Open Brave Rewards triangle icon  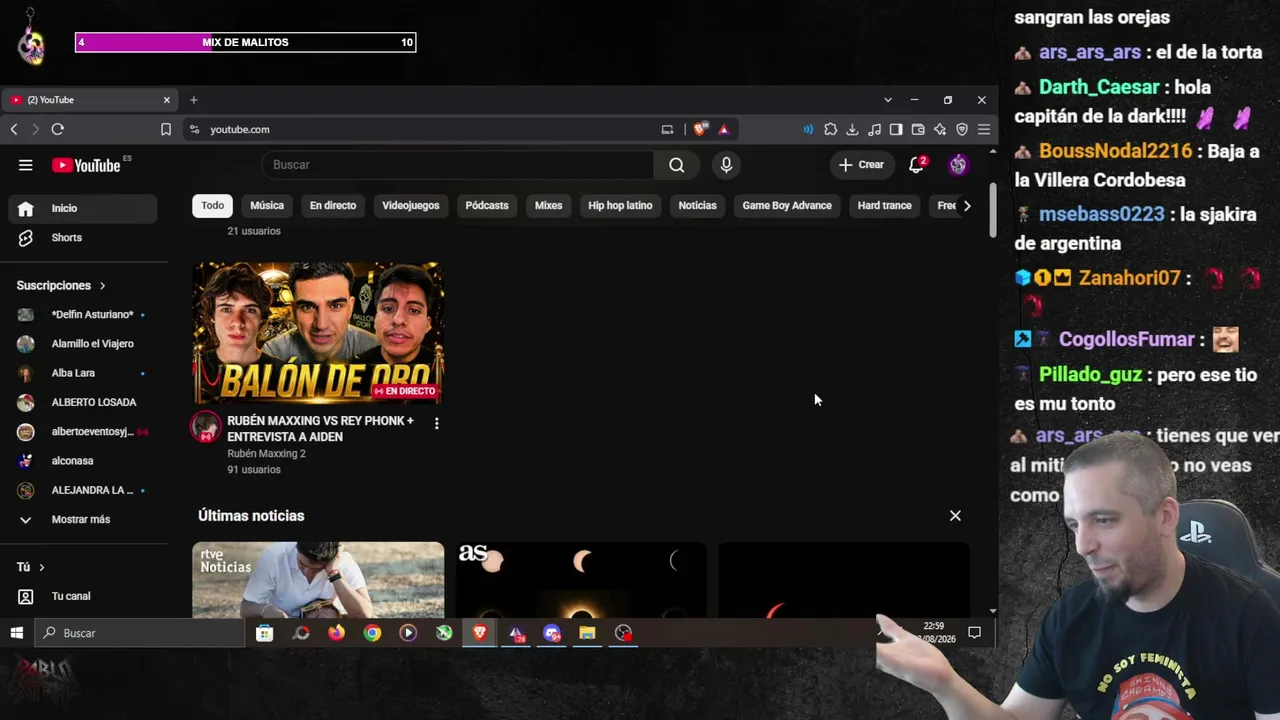tap(723, 129)
